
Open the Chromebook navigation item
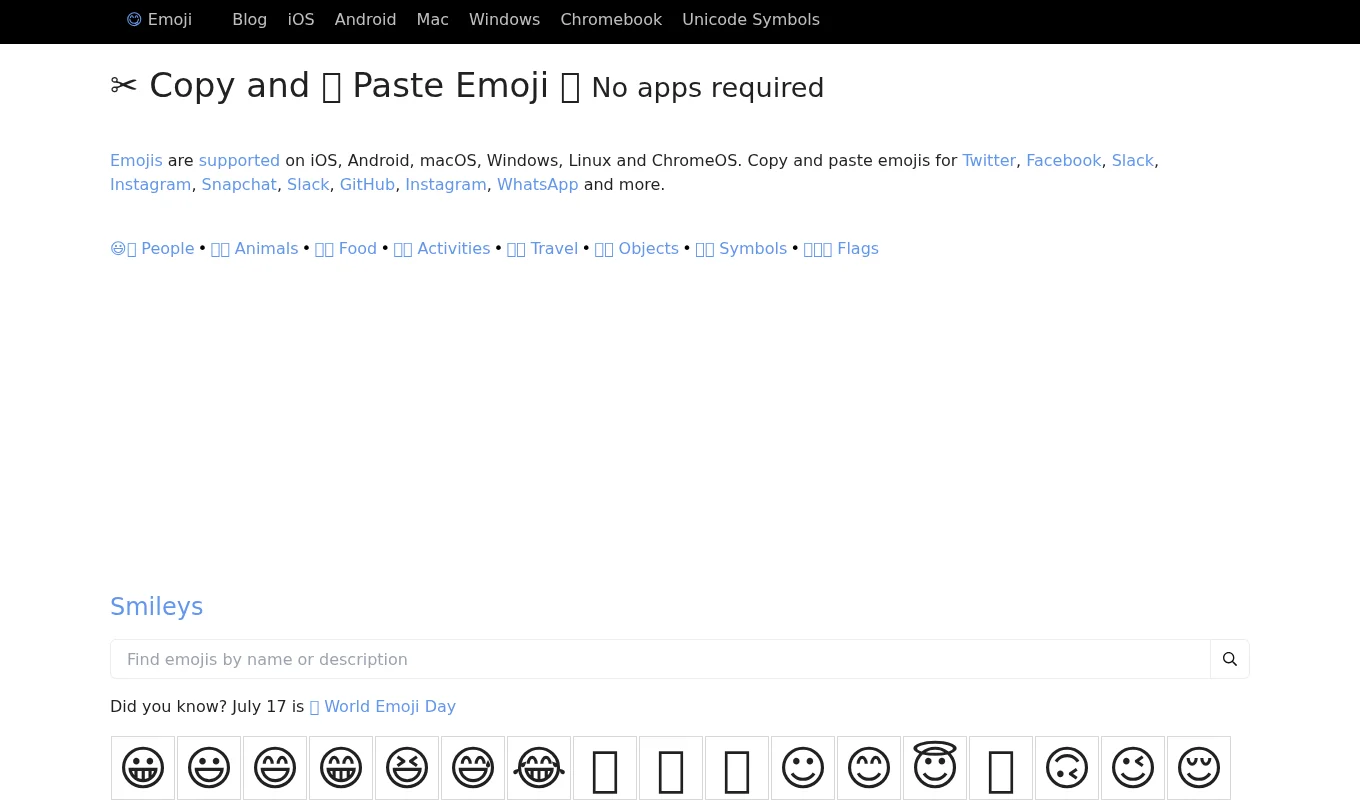[x=611, y=19]
